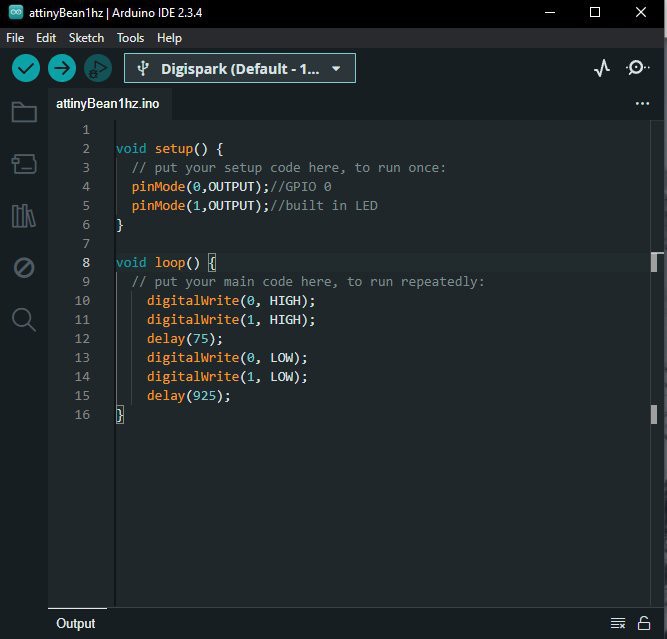
Task: Click 'digitalWrite(0, HIGH);' line
Action: pyautogui.click(x=231, y=301)
